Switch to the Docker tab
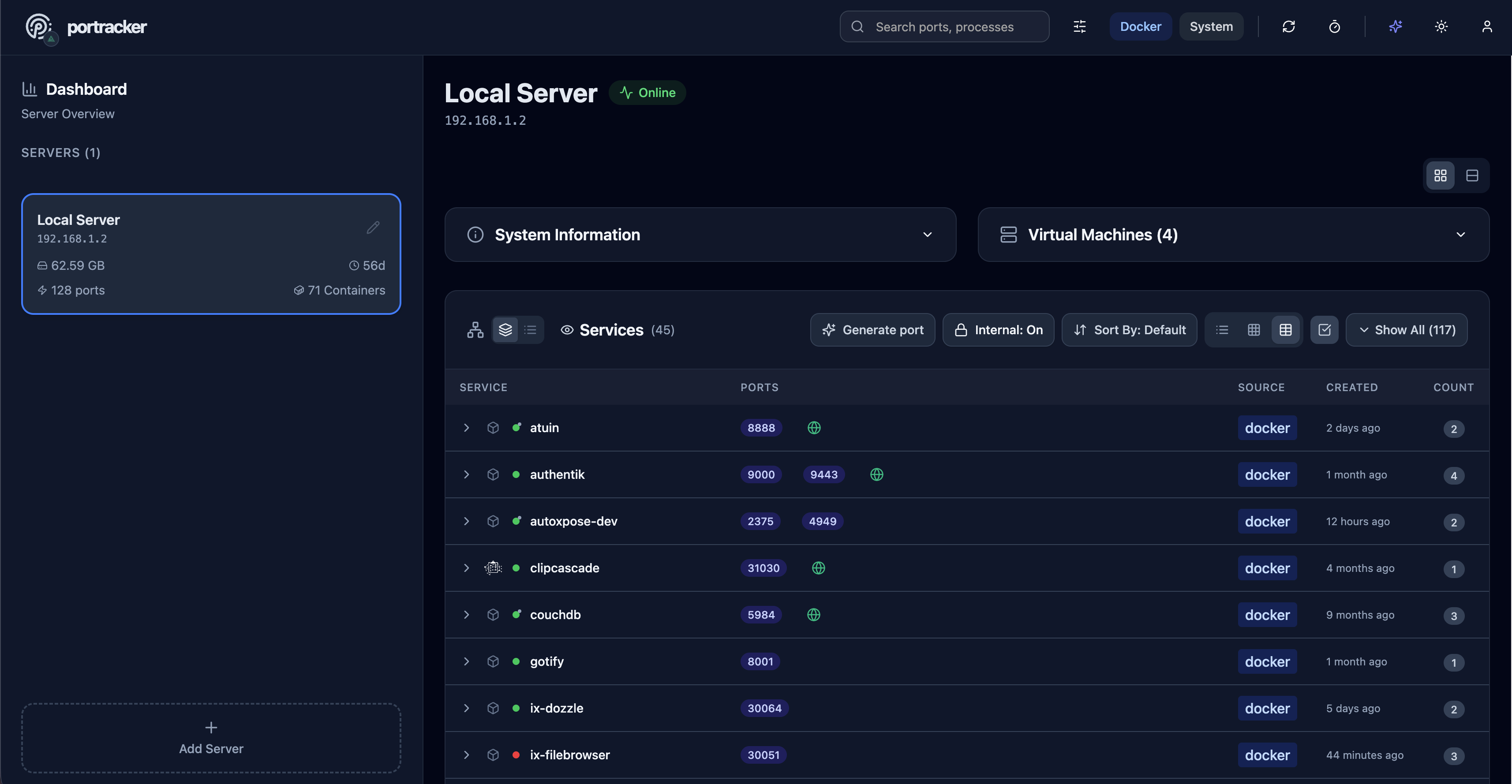 coord(1141,26)
